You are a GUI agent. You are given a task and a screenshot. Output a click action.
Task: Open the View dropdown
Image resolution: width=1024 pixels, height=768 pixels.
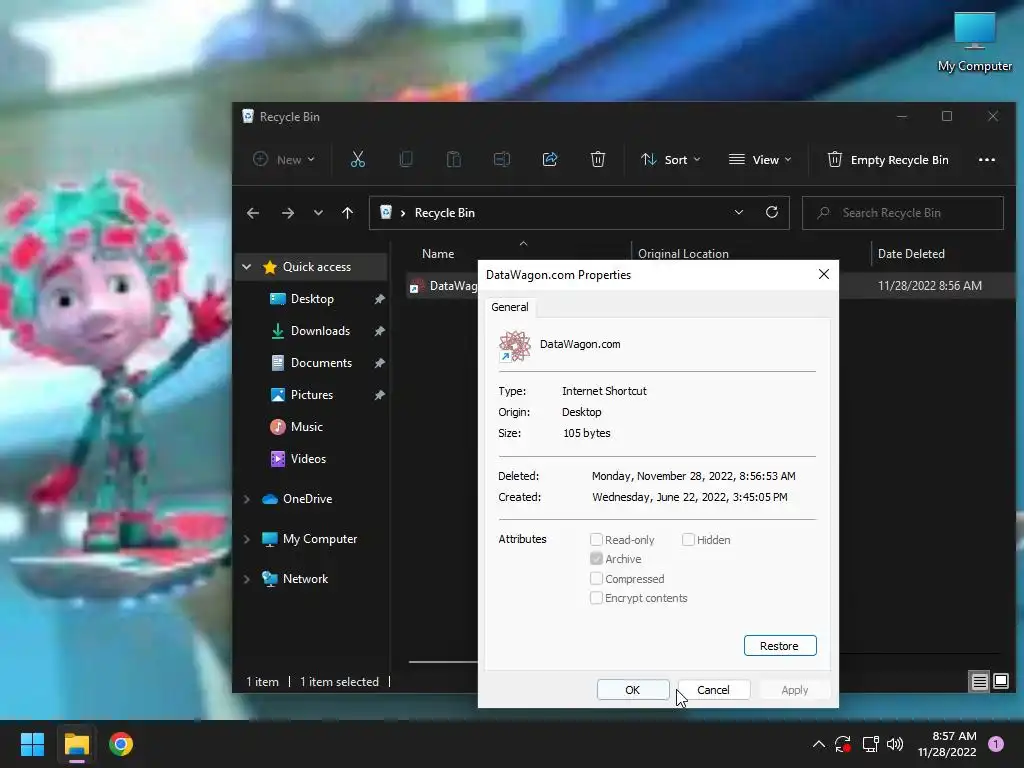pos(760,159)
